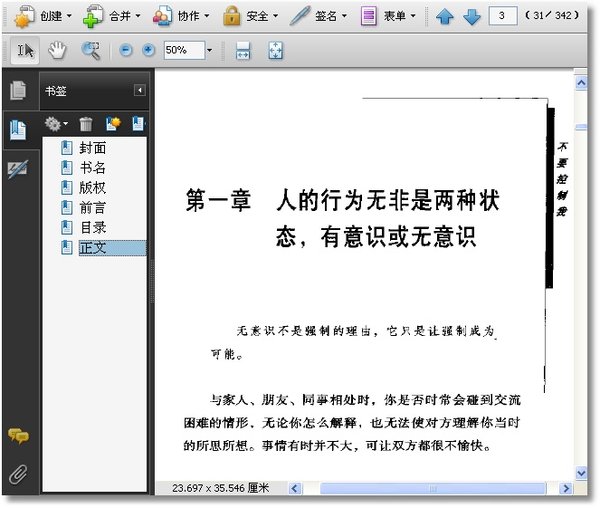Open the Signatures panel icon
The height and width of the screenshot is (508, 600).
[18, 169]
